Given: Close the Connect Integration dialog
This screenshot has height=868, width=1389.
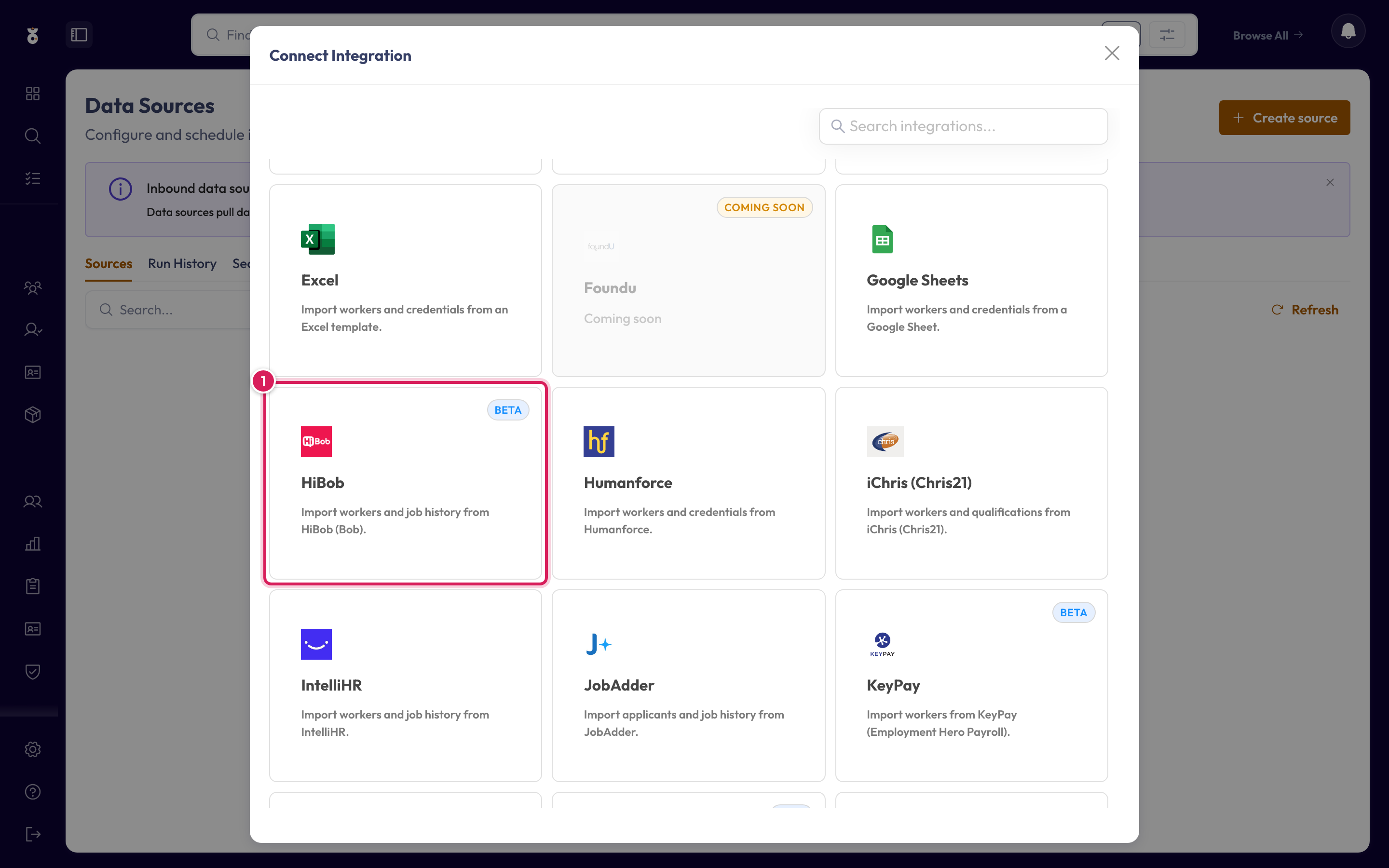Looking at the screenshot, I should coord(1112,54).
